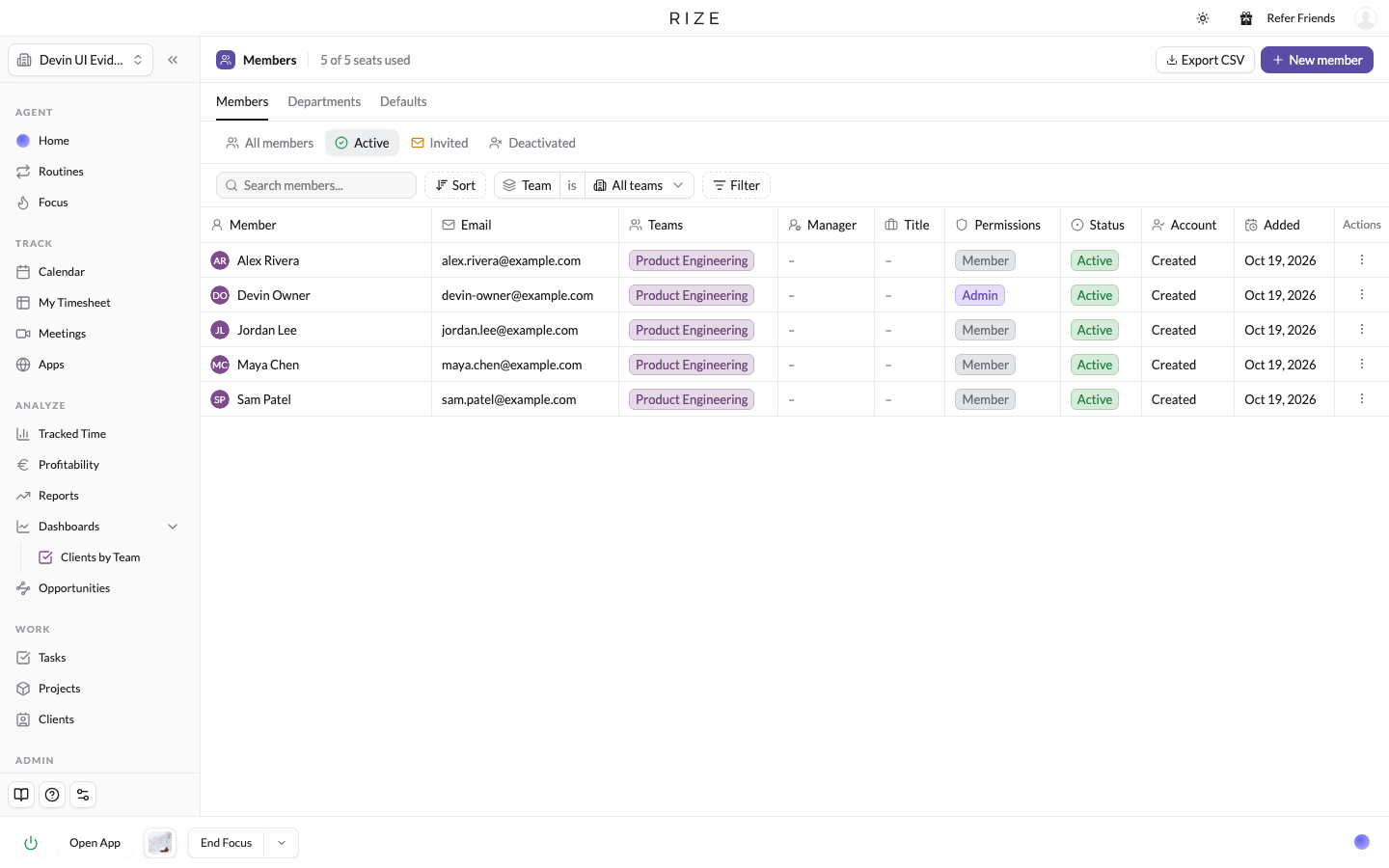Click the green power icon
The width and height of the screenshot is (1389, 868).
[31, 843]
